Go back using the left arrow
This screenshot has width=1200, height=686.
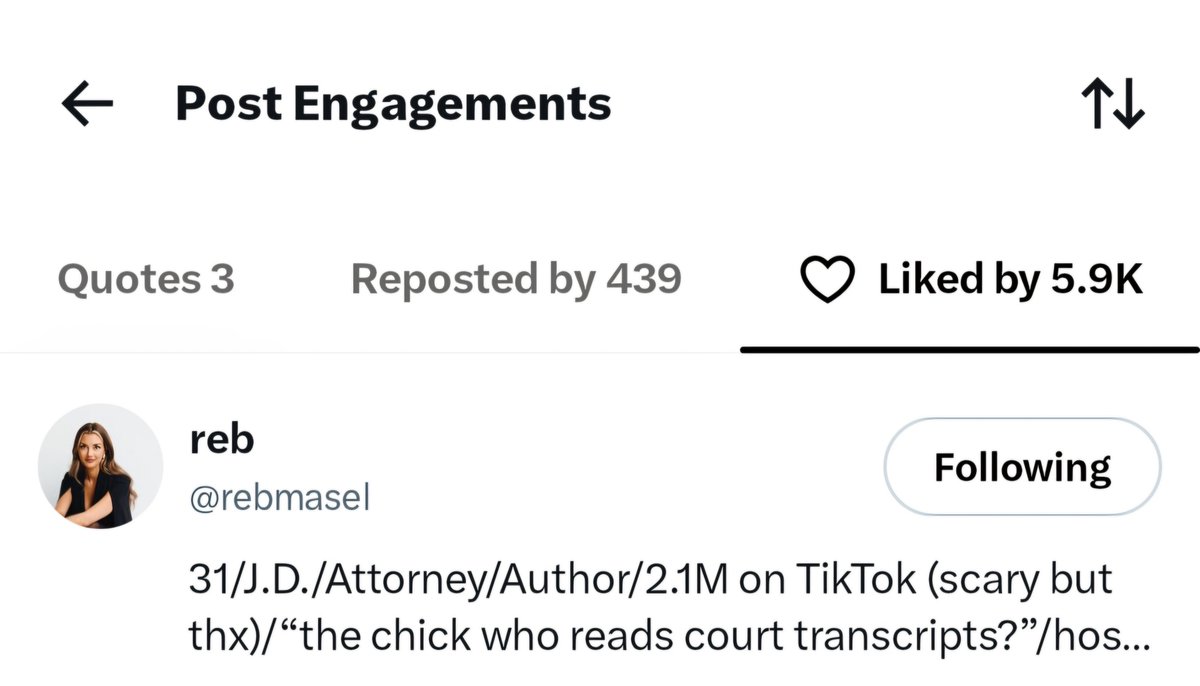tap(87, 104)
